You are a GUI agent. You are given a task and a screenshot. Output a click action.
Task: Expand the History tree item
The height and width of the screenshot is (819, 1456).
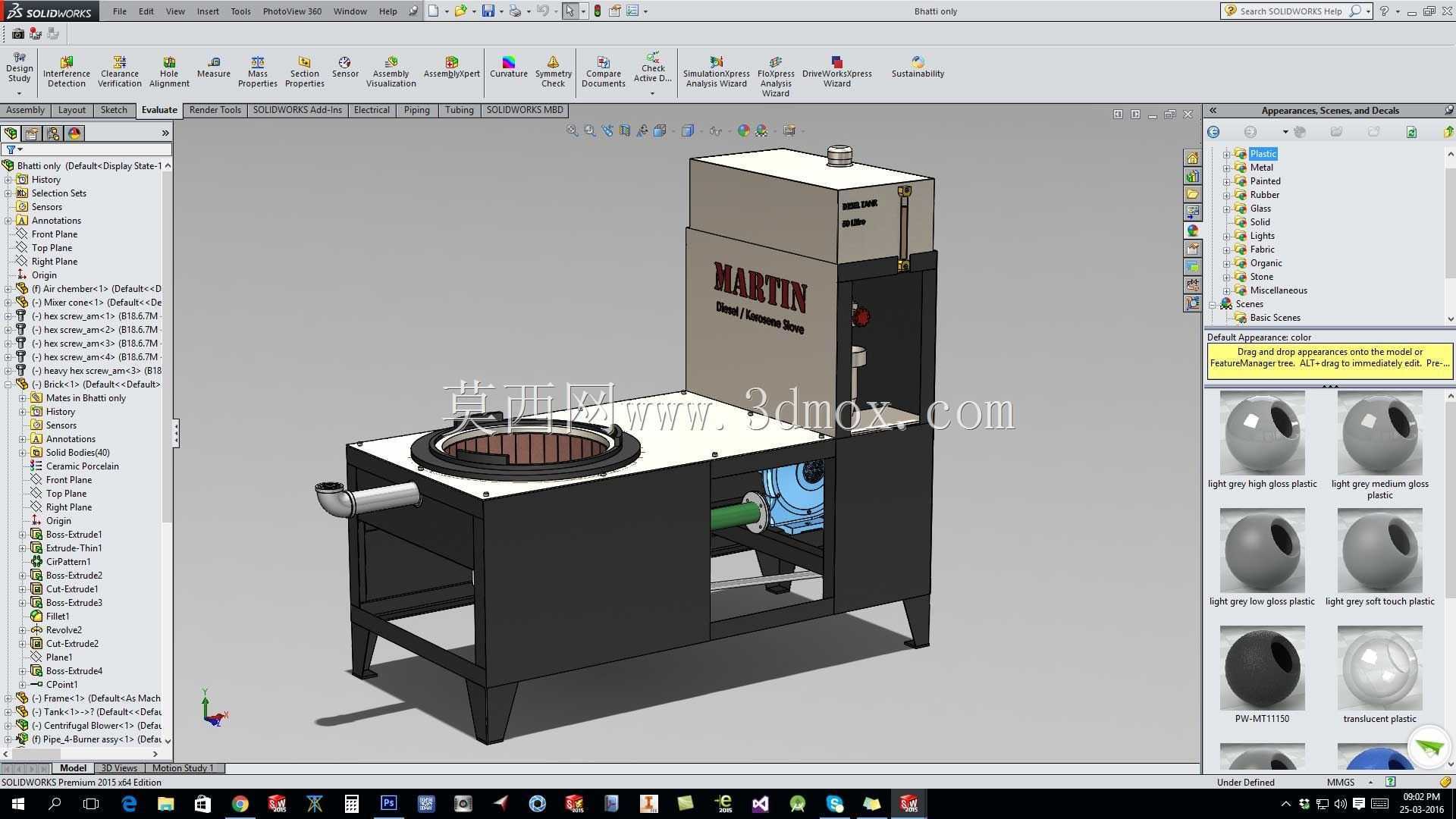point(8,180)
